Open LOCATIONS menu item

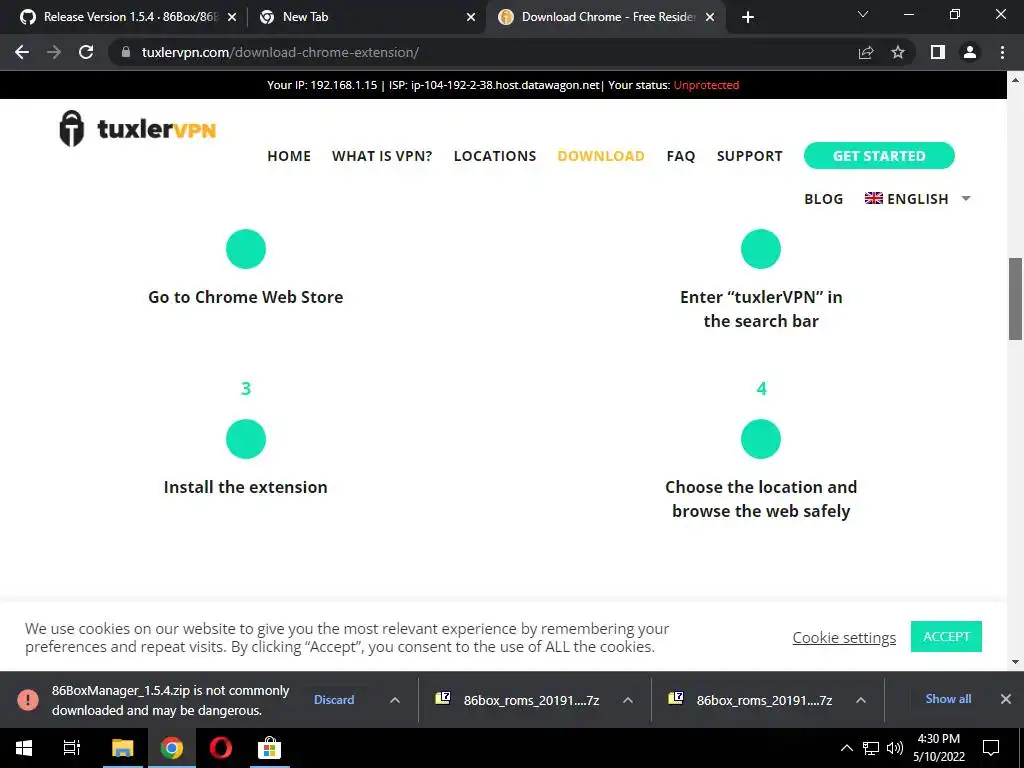tap(495, 156)
